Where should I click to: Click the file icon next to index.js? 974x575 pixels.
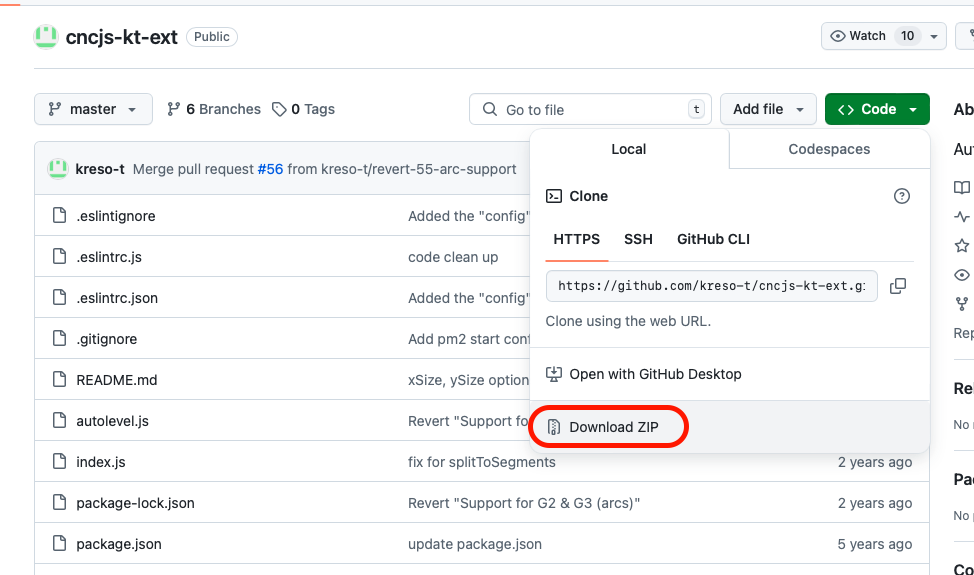pos(59,461)
